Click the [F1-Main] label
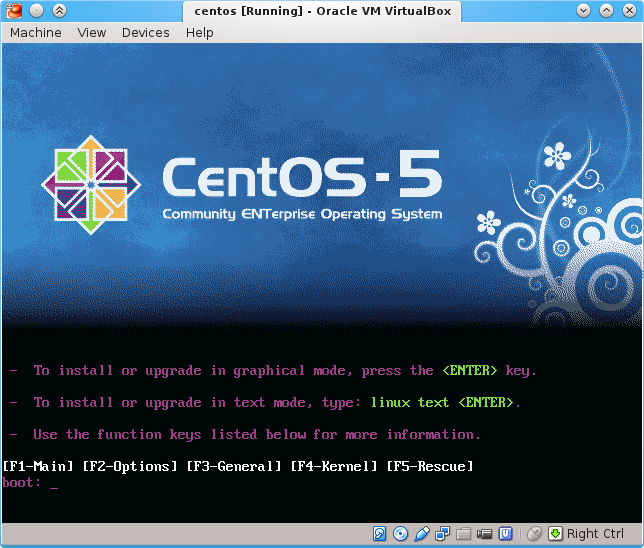Viewport: 644px width, 548px height. pos(38,466)
